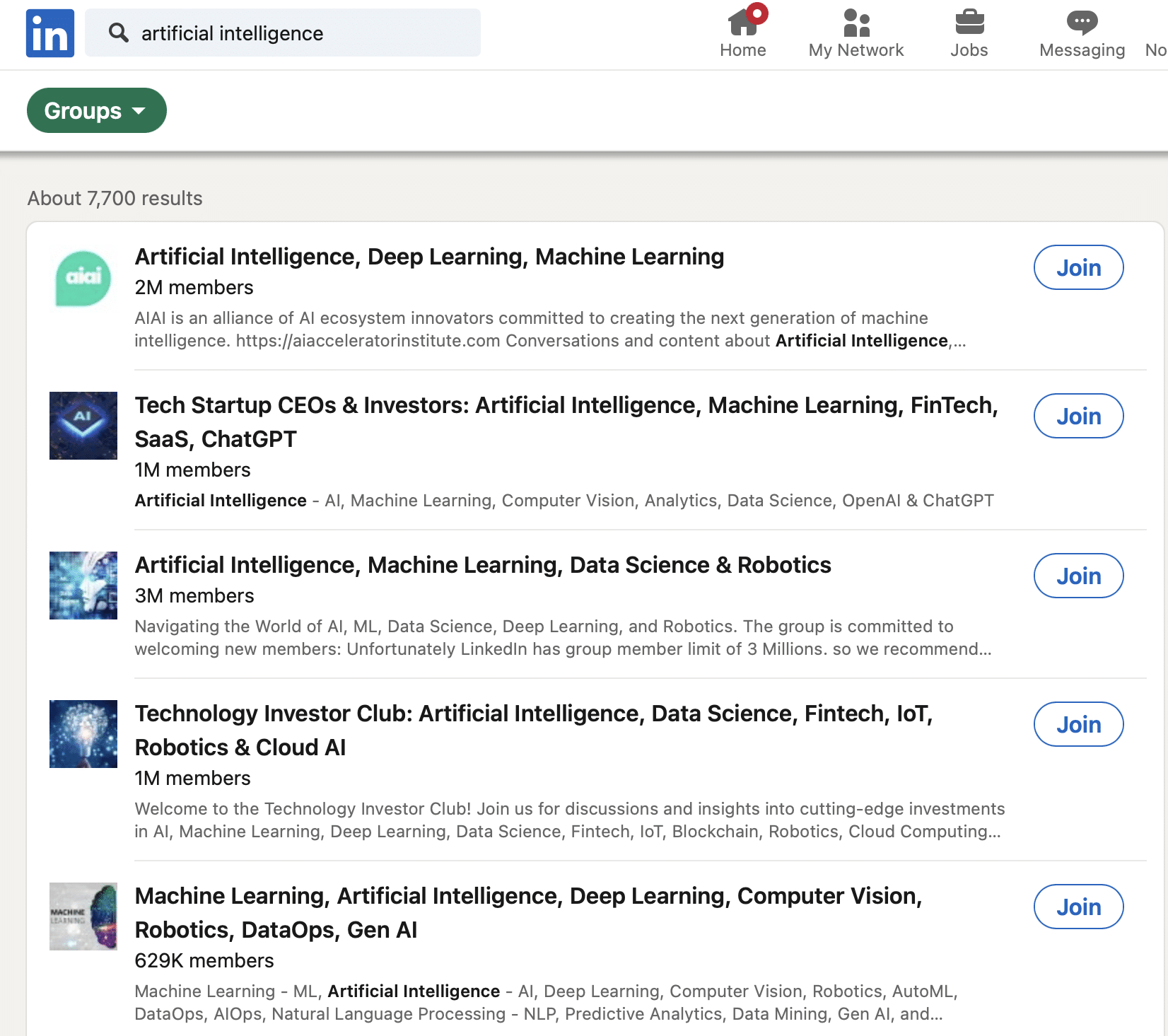Join the AIAI Deep Learning group

point(1079,267)
